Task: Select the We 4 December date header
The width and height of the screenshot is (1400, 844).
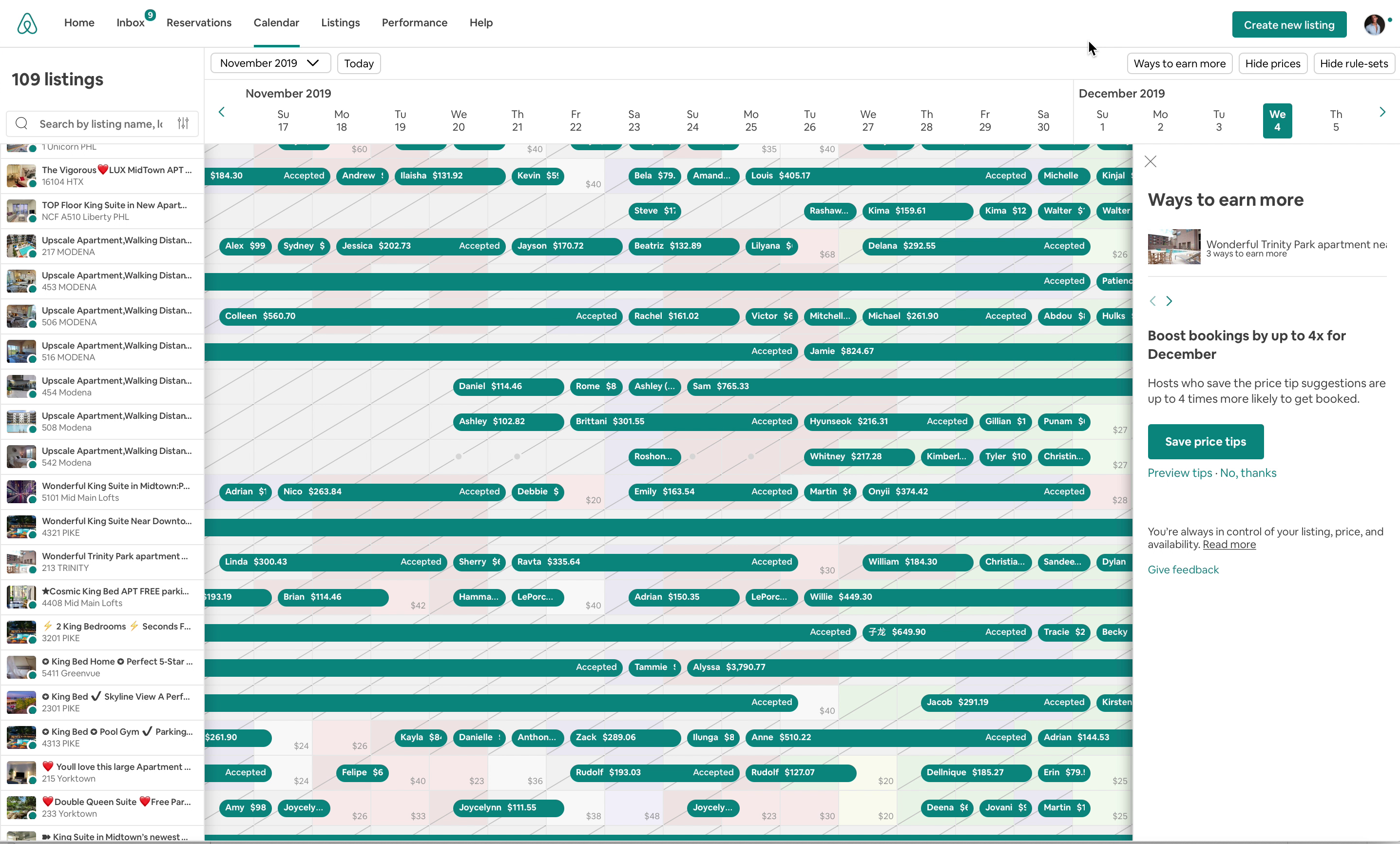Action: coord(1277,120)
